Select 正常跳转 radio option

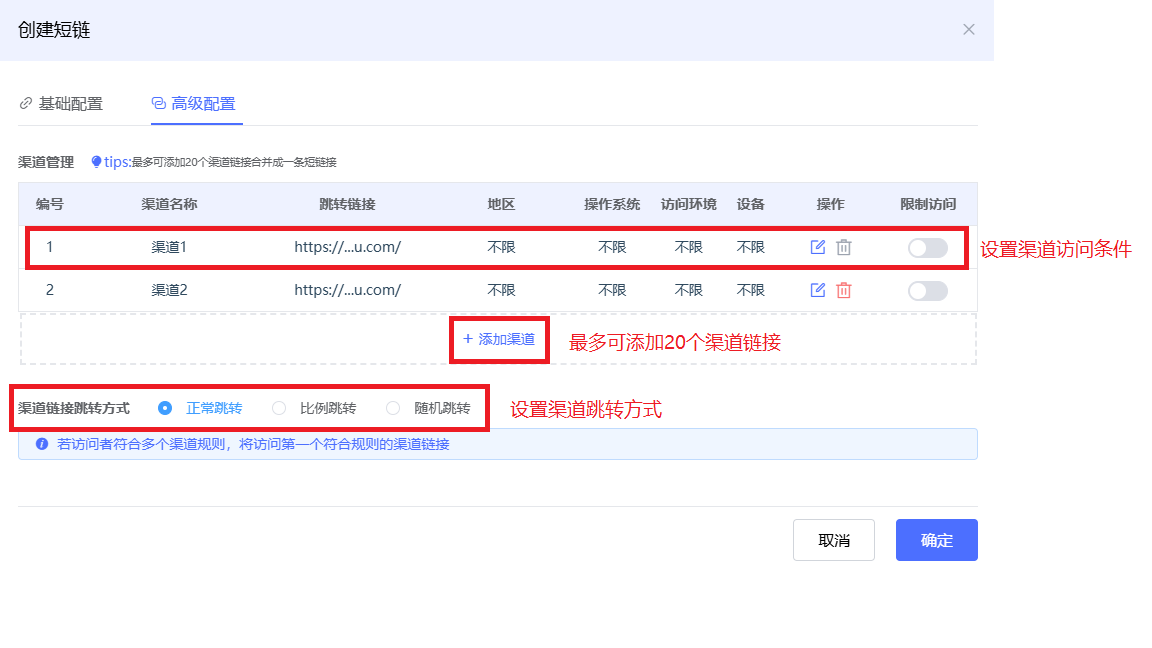tap(166, 408)
